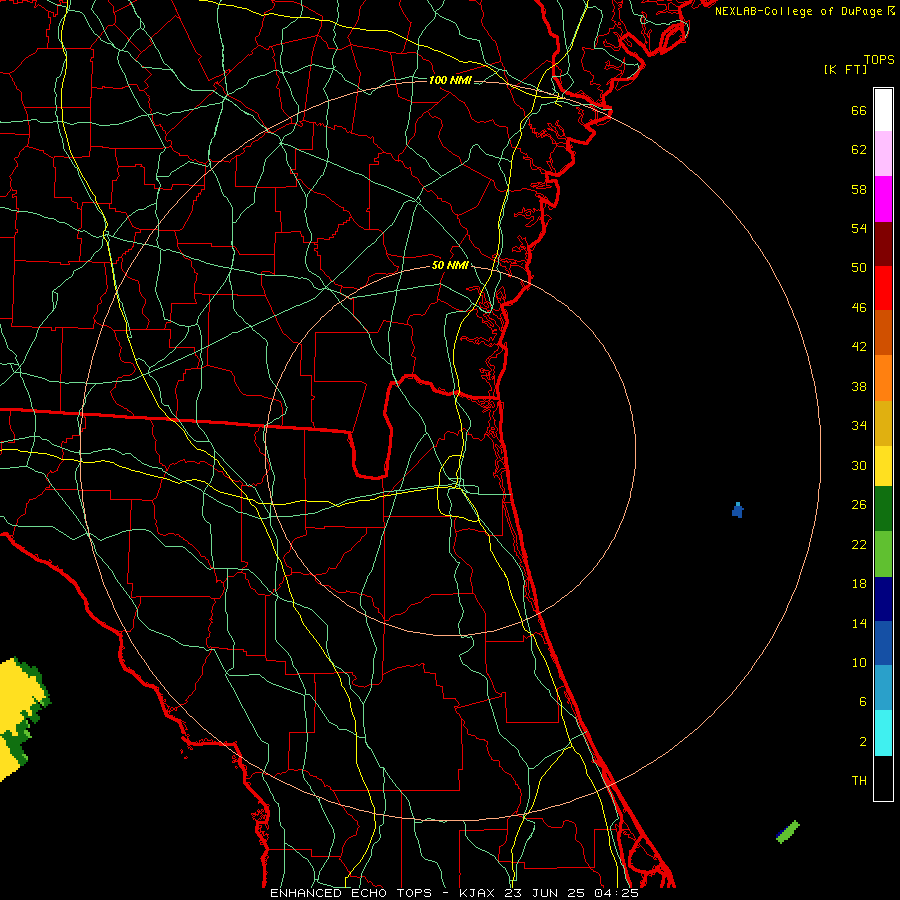Click the "22" legend value label
Screen dimensions: 900x900
click(859, 544)
